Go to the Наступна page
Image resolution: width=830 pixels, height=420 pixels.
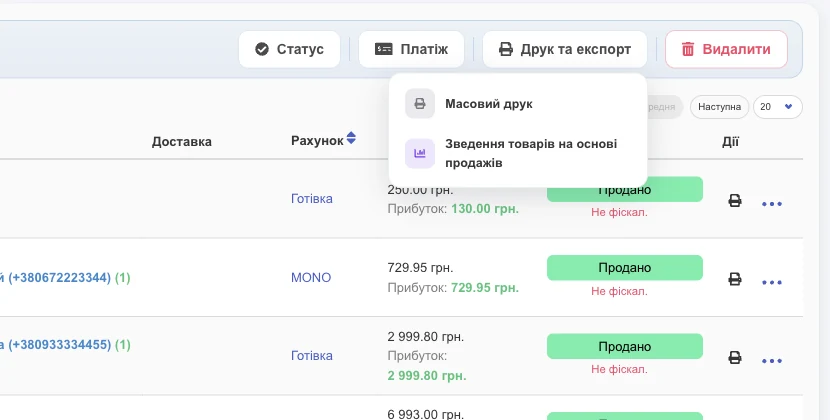pyautogui.click(x=719, y=107)
